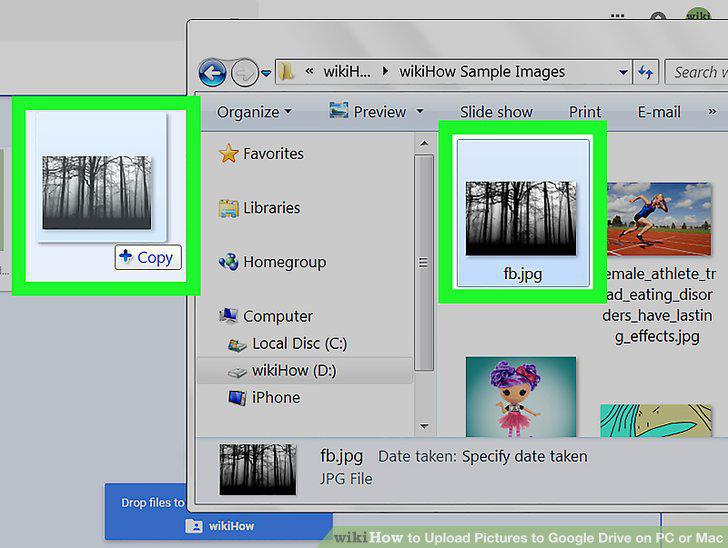Start Slide show from toolbar
The height and width of the screenshot is (548, 728).
click(496, 112)
